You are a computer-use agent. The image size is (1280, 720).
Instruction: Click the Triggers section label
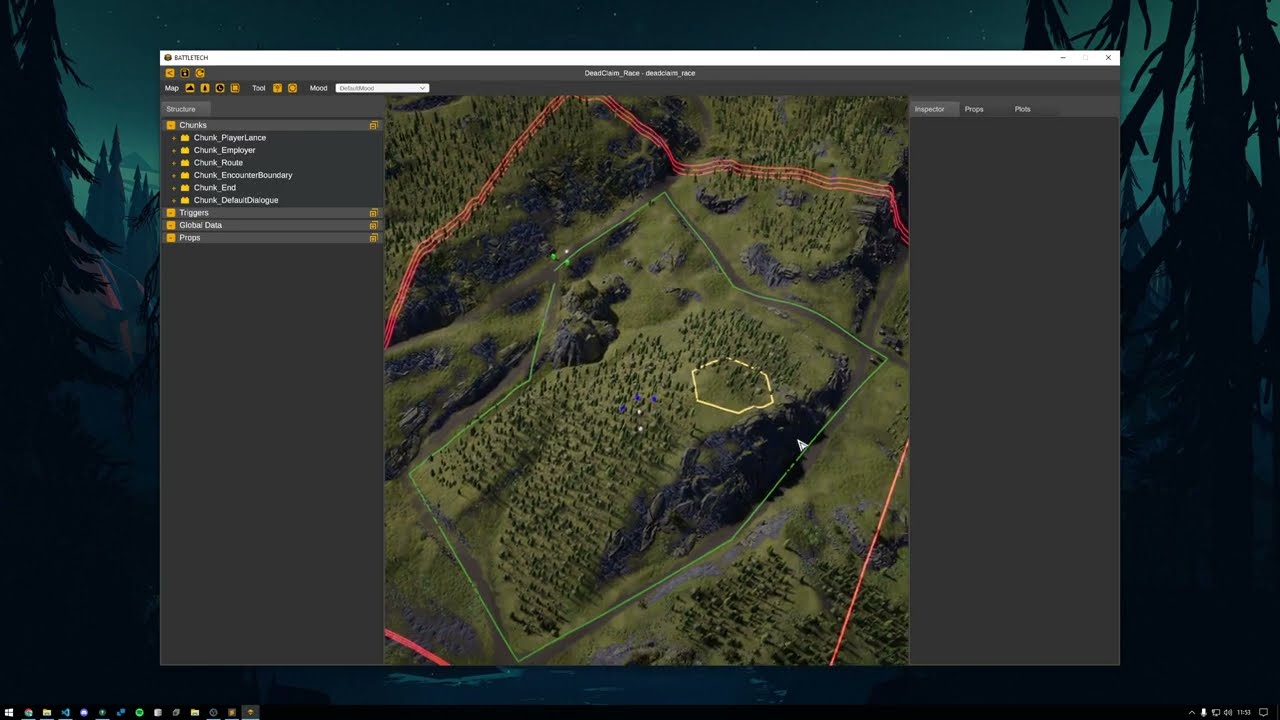coord(194,213)
